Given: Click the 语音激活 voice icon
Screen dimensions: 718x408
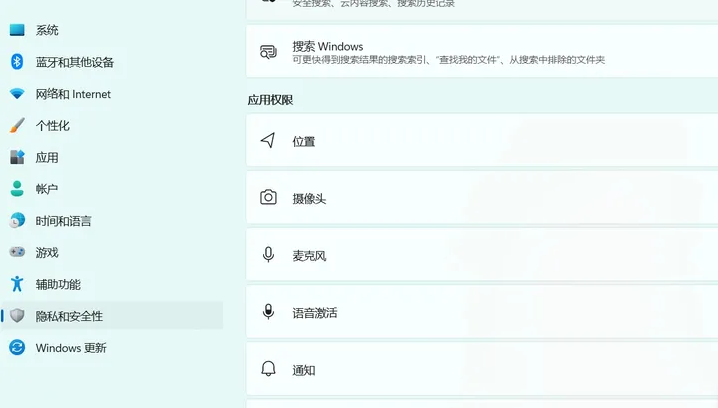Looking at the screenshot, I should click(x=268, y=312).
